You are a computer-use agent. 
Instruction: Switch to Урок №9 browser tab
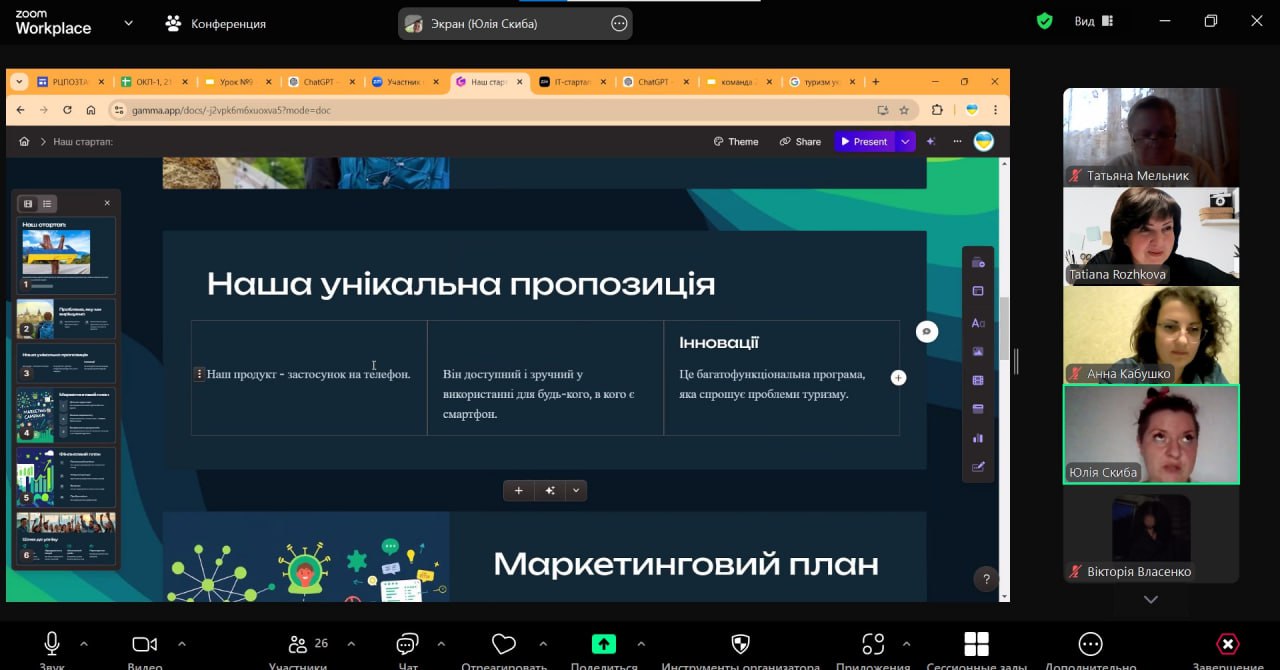coord(235,82)
